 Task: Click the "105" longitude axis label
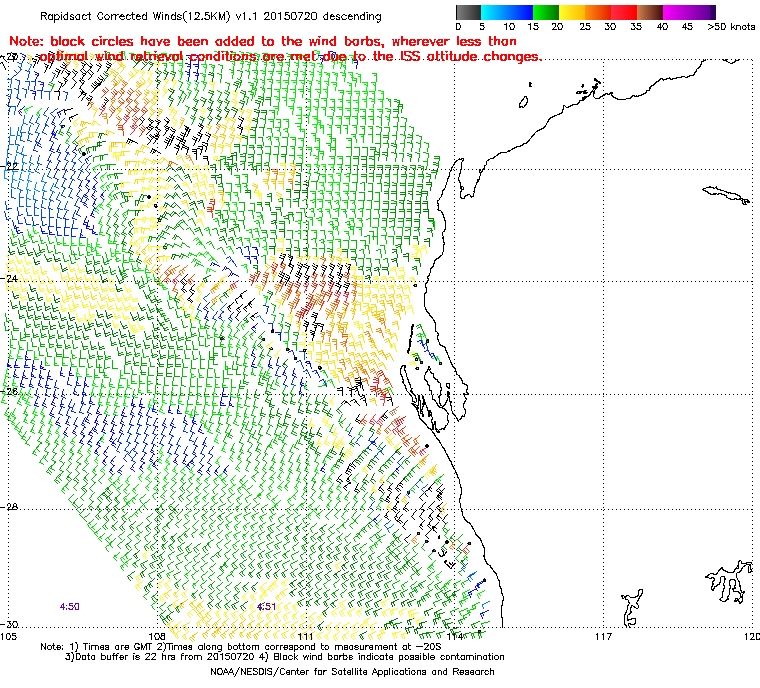(x=9, y=636)
